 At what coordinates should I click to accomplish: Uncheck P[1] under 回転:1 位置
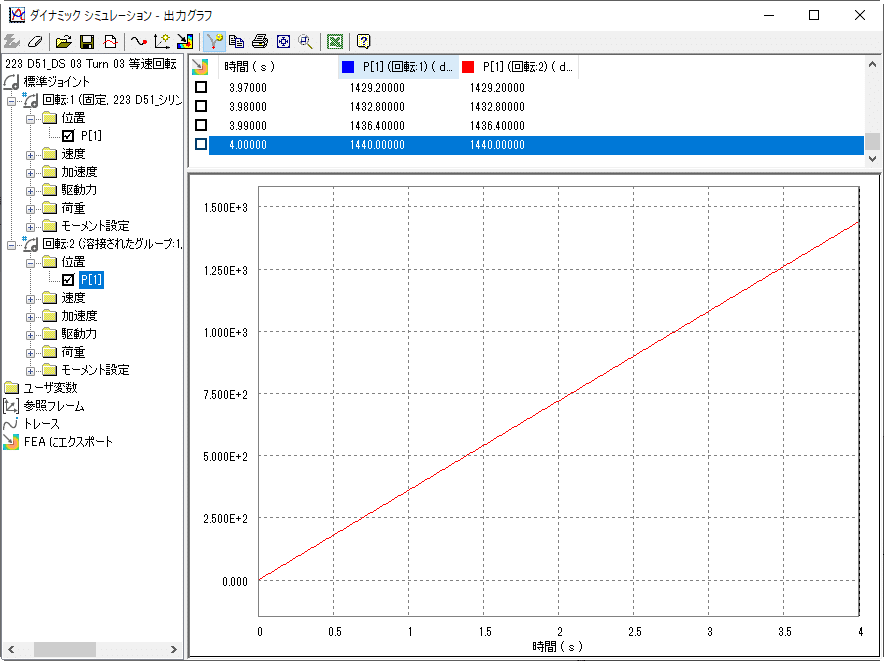pos(68,136)
